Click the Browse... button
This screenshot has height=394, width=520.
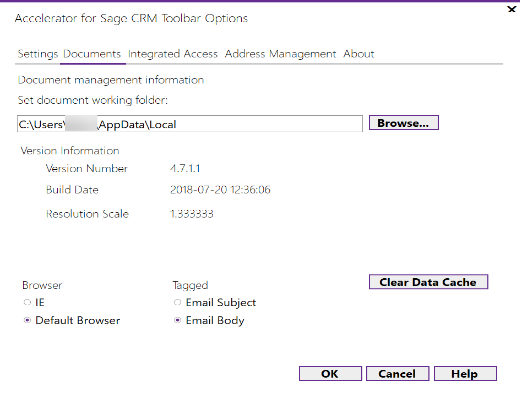click(x=404, y=123)
